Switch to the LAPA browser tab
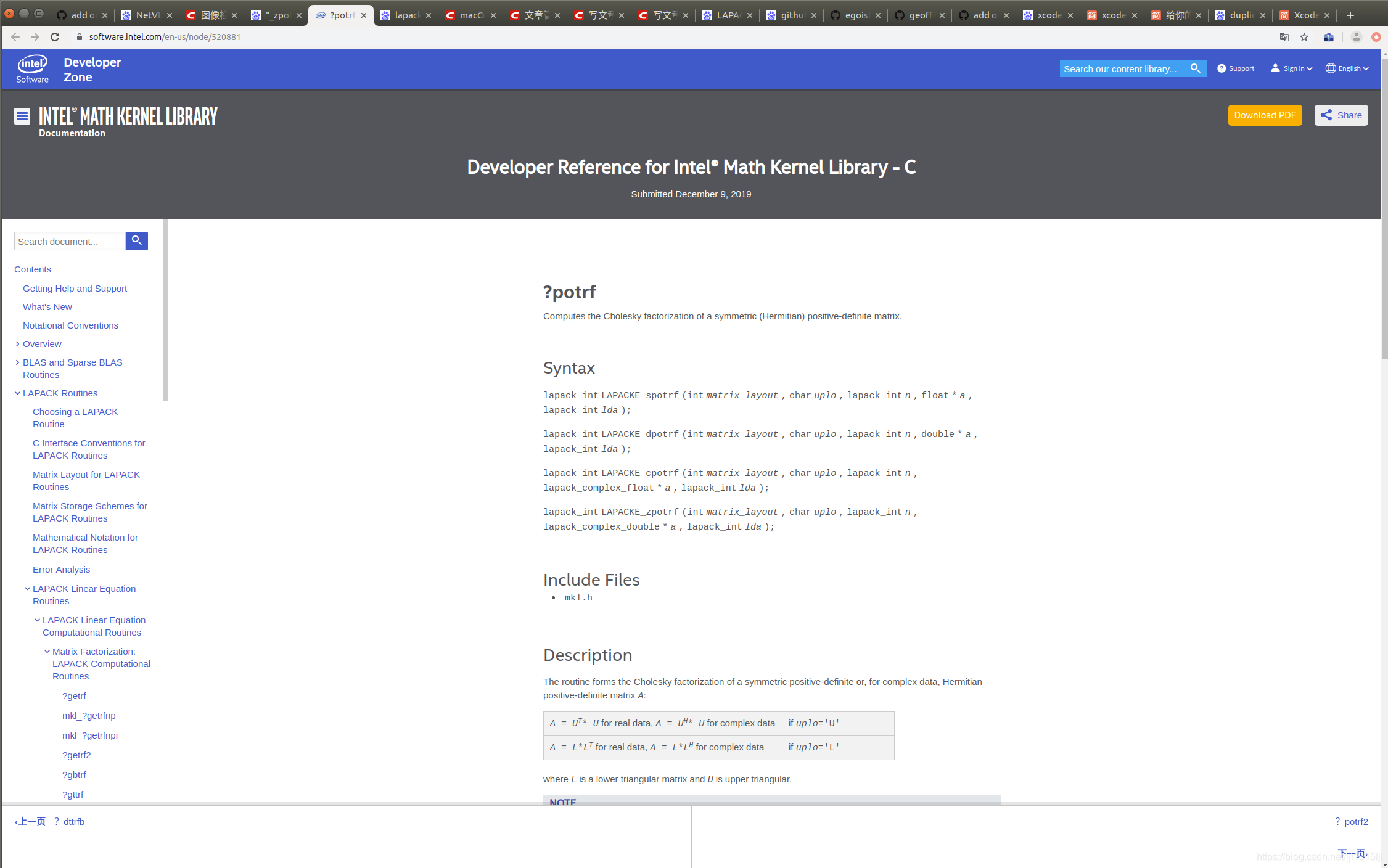This screenshot has width=1388, height=868. tap(728, 15)
